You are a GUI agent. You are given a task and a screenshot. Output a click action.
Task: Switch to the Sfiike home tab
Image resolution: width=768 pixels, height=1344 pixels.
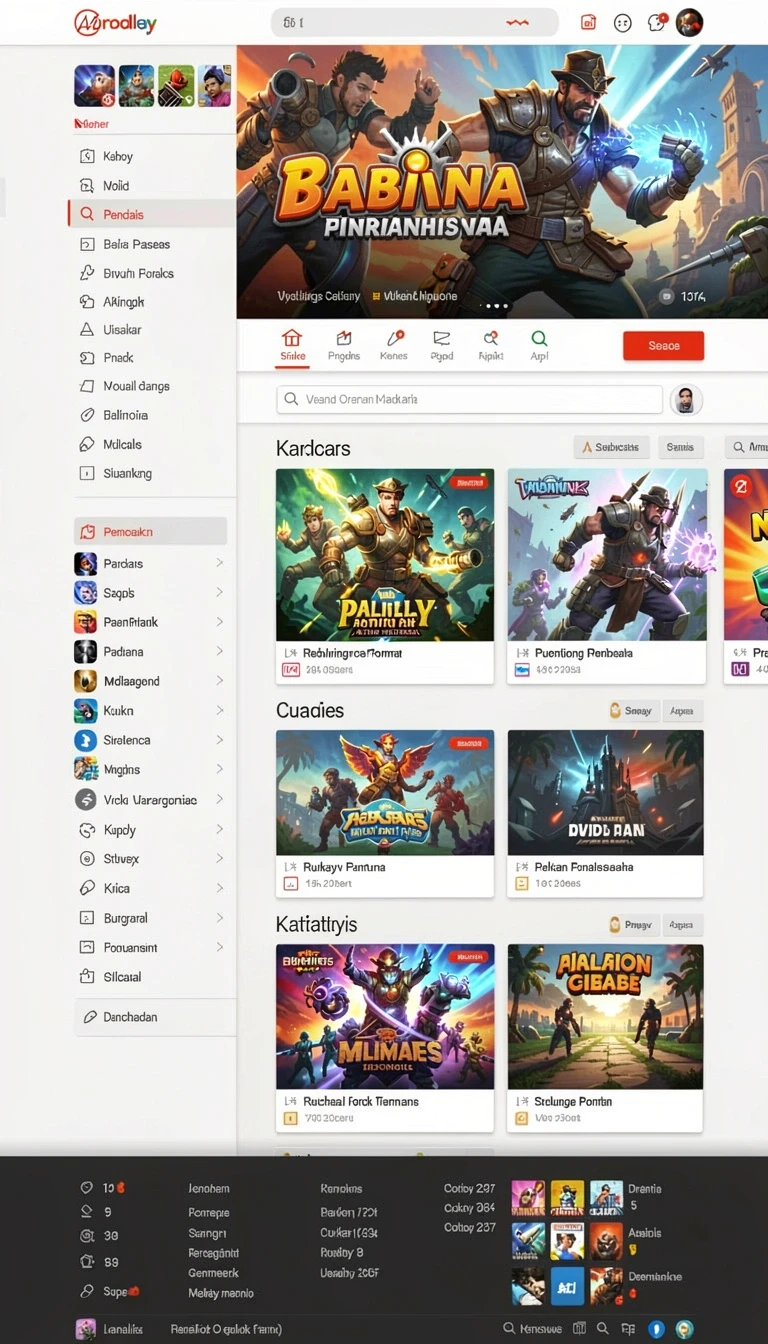pos(292,345)
